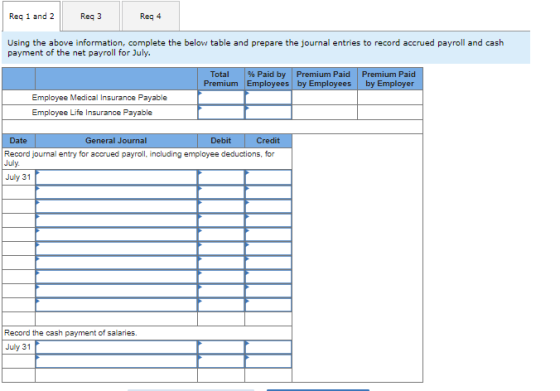The height and width of the screenshot is (391, 560).
Task: Click the credit cell of second accrued row
Action: [x=268, y=192]
